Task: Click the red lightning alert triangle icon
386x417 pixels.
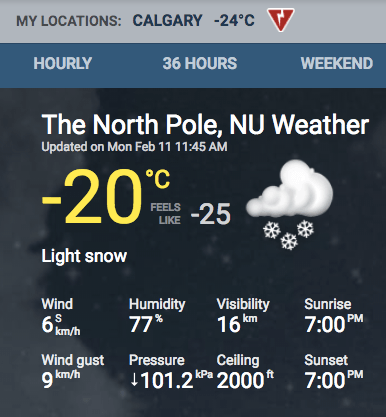Action: (281, 20)
